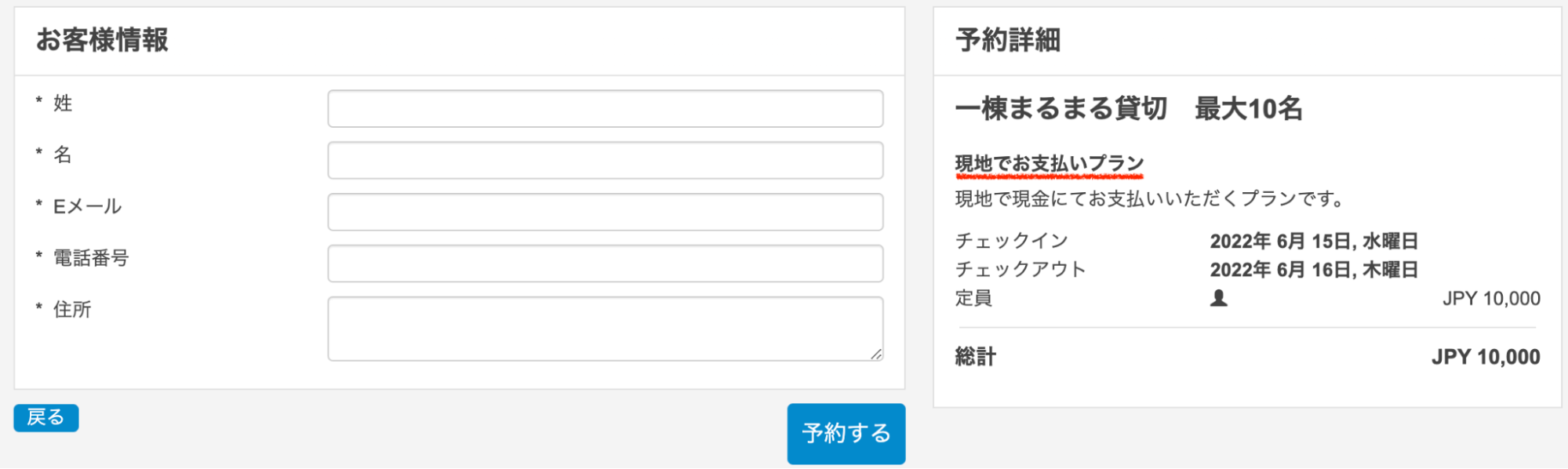The image size is (1568, 469).
Task: Click the 電話番号 phone number field
Action: point(605,264)
